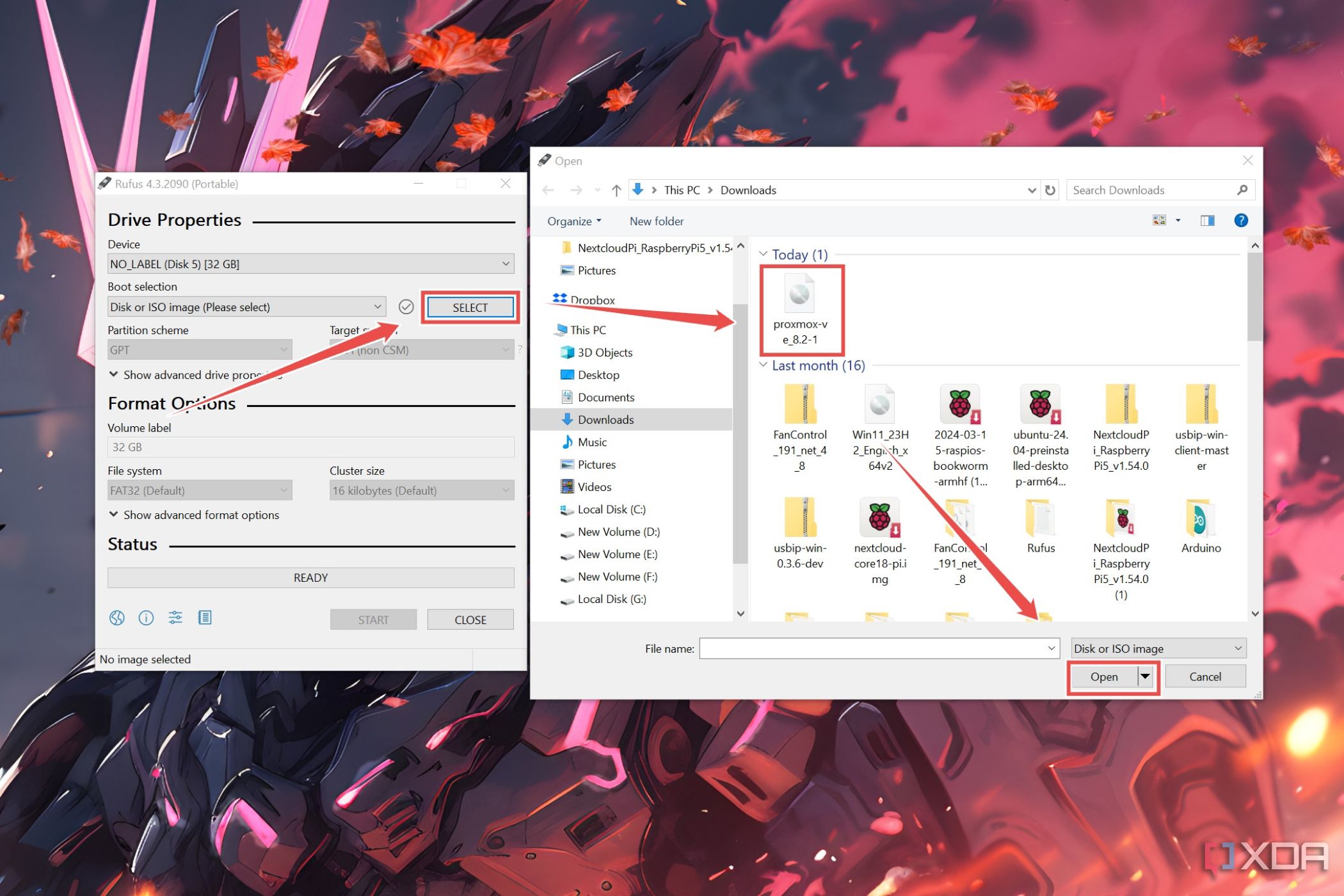The height and width of the screenshot is (896, 1344).
Task: Select NextcloudPi_RaspberryPi5_v1.54.0 (1) folder
Action: (1121, 548)
